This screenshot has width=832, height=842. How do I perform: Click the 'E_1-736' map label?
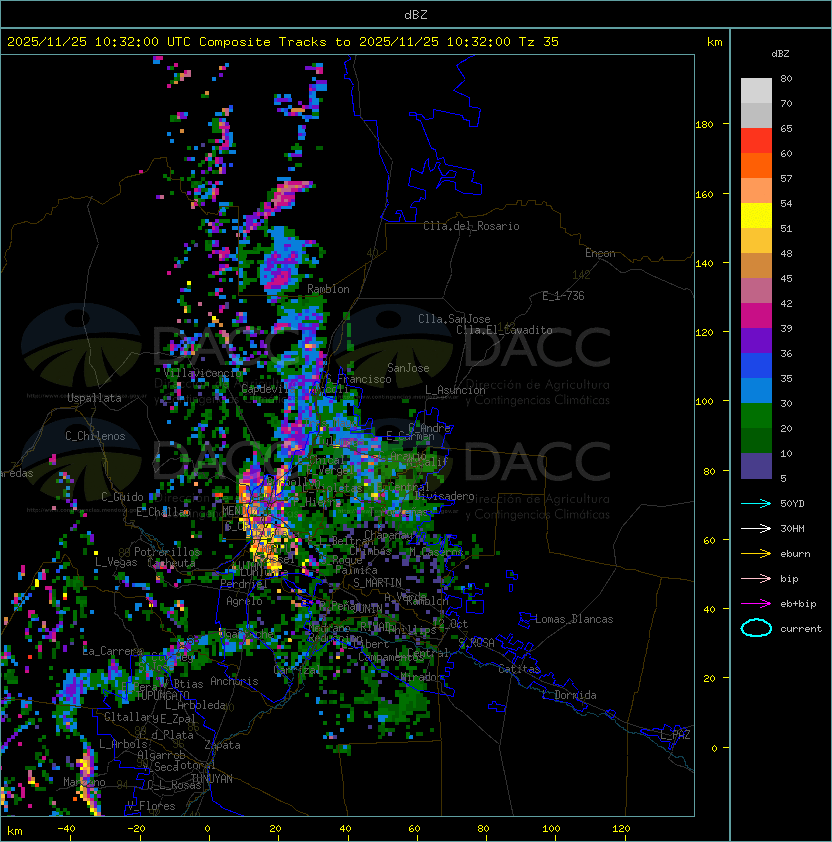click(563, 296)
